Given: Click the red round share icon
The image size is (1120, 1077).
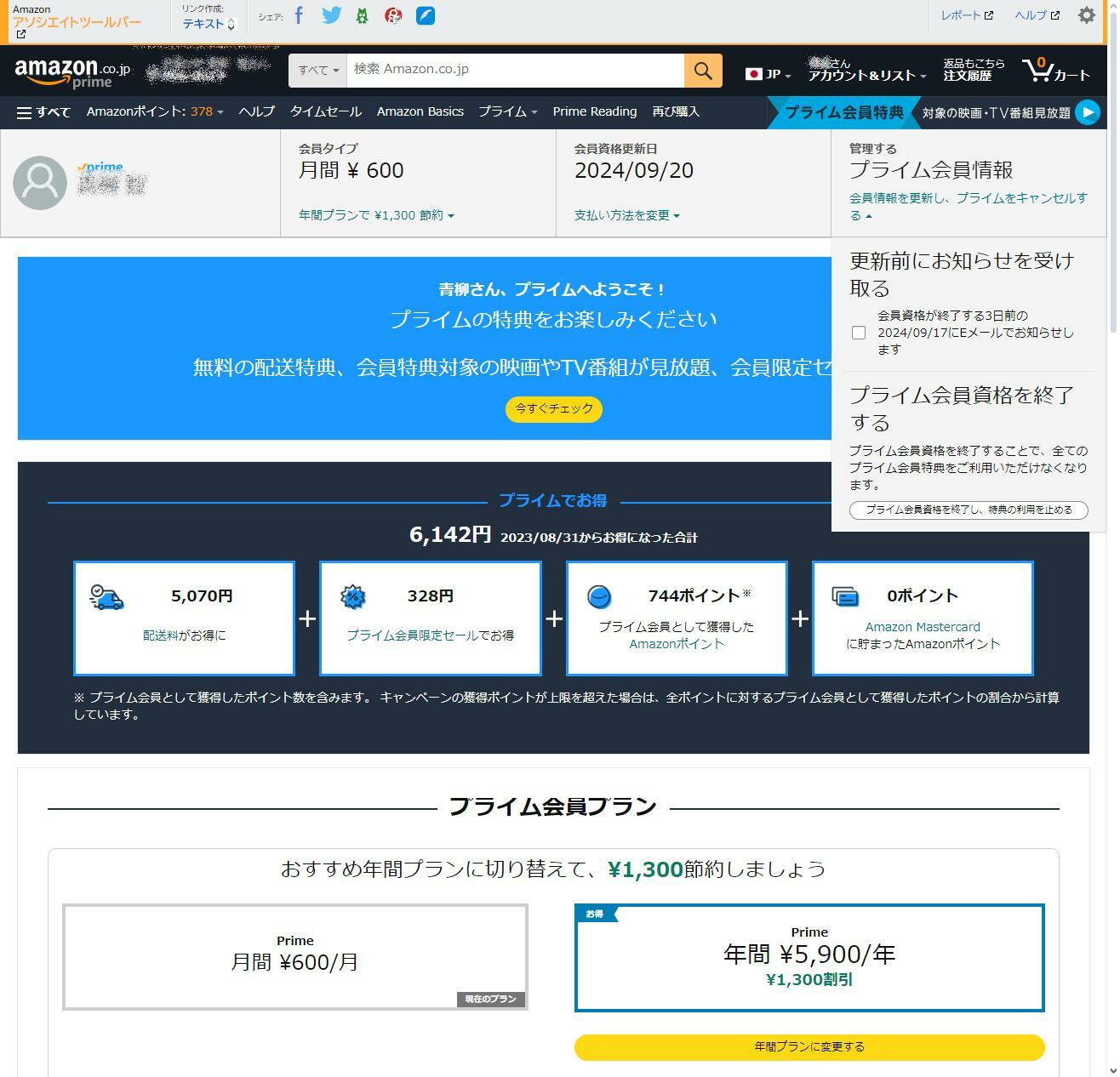Looking at the screenshot, I should 393,15.
